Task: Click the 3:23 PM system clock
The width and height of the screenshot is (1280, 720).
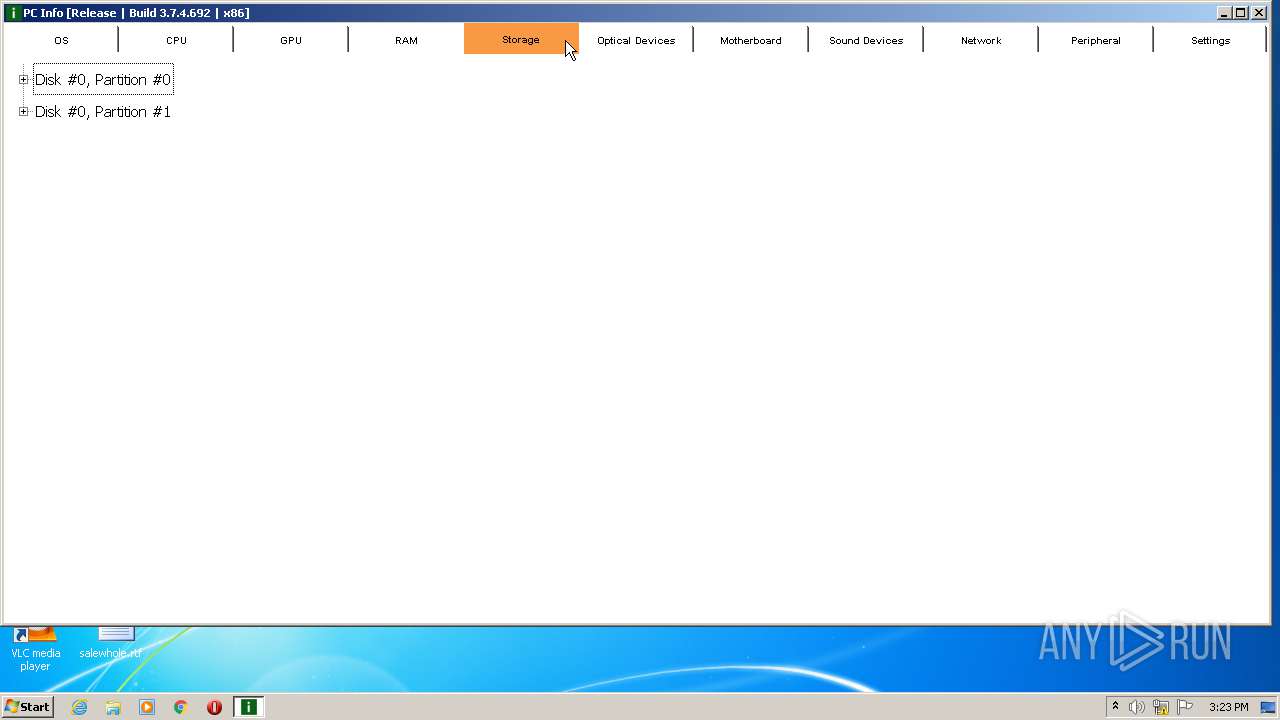Action: click(x=1228, y=707)
